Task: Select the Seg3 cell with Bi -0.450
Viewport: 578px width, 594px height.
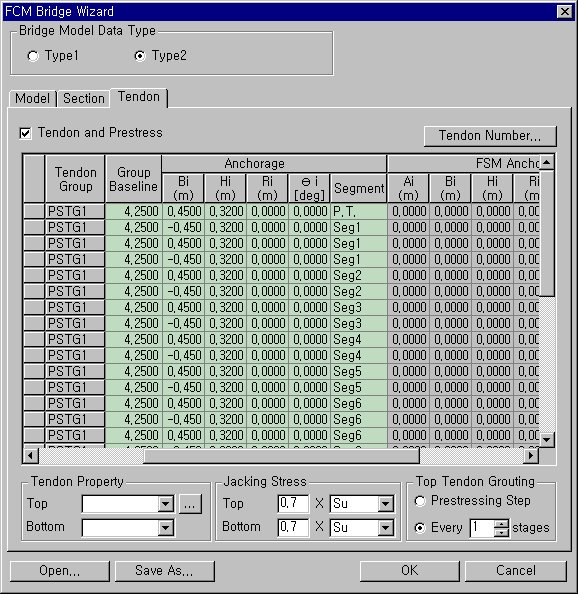Action: click(x=359, y=324)
